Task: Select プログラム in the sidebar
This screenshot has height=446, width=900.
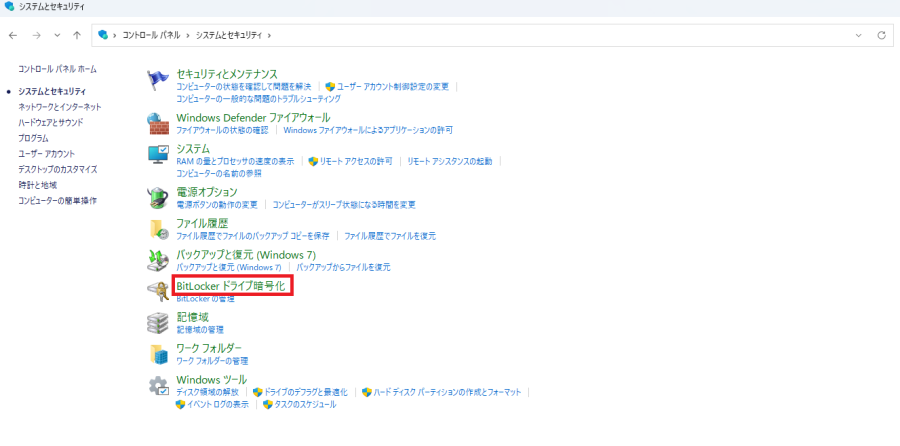Action: pos(33,138)
